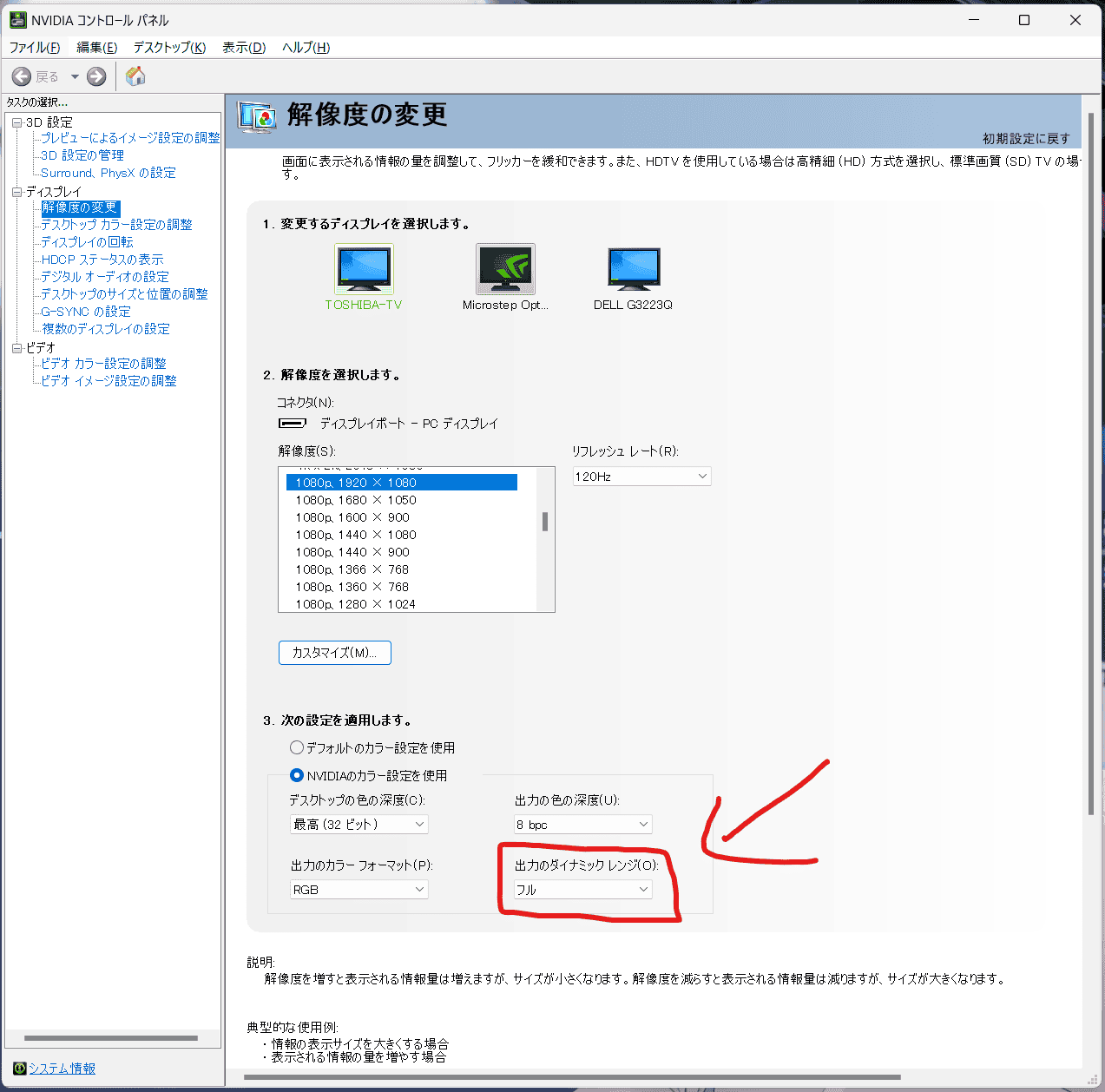This screenshot has width=1105, height=1092.
Task: Select resolution 1080p, 1920 × 1080
Action: coord(402,483)
